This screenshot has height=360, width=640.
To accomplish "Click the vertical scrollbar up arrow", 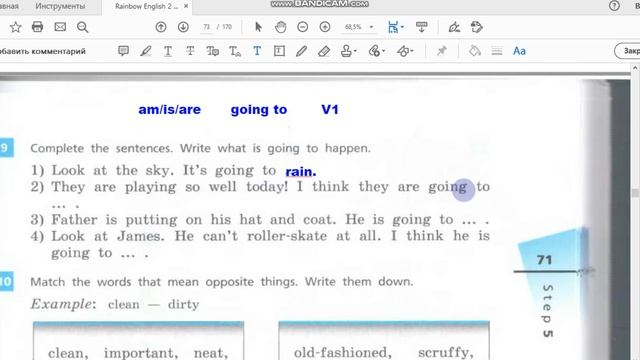I will [635, 69].
